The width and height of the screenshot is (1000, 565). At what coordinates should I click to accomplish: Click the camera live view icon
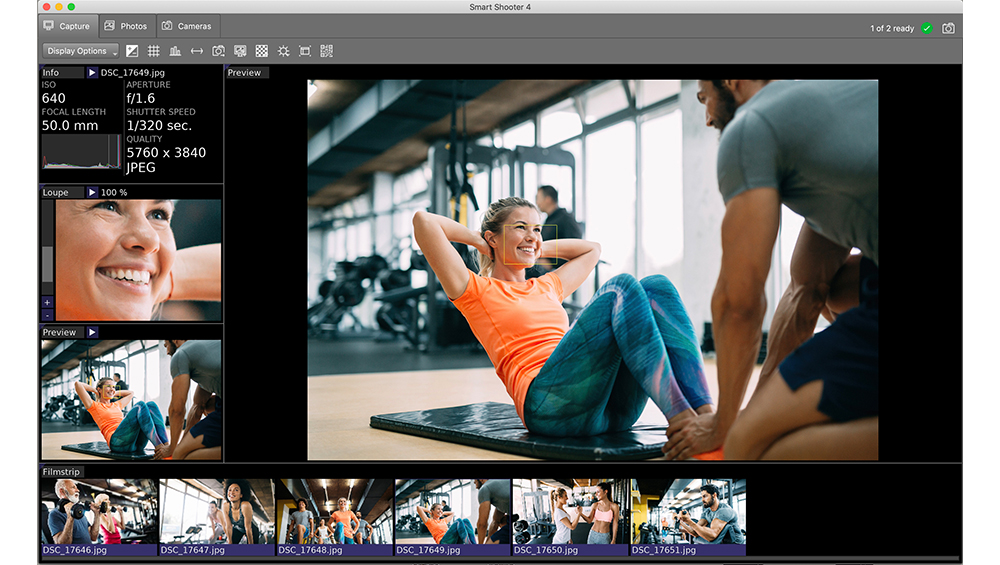tap(219, 51)
